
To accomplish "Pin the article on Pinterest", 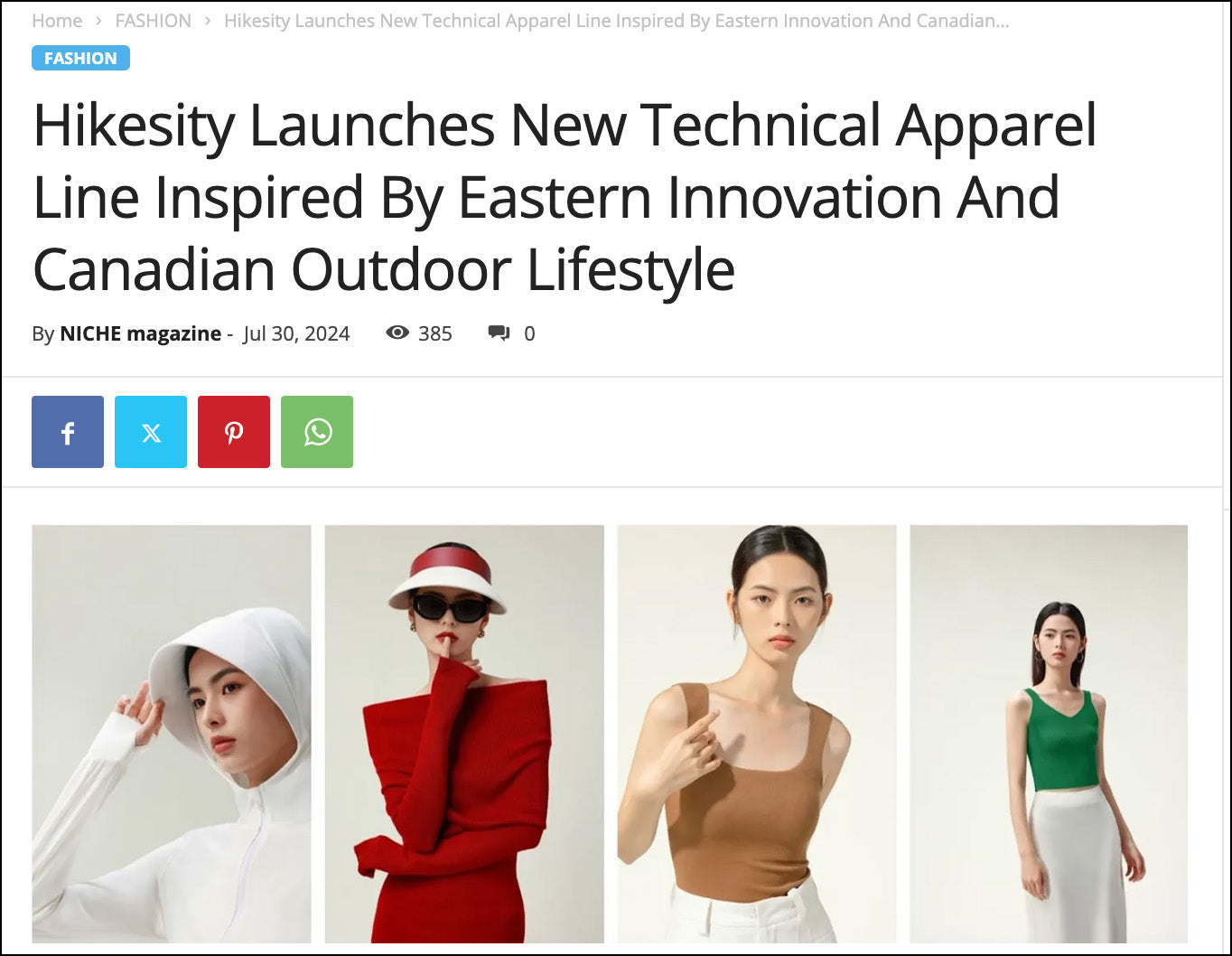I will pos(234,432).
